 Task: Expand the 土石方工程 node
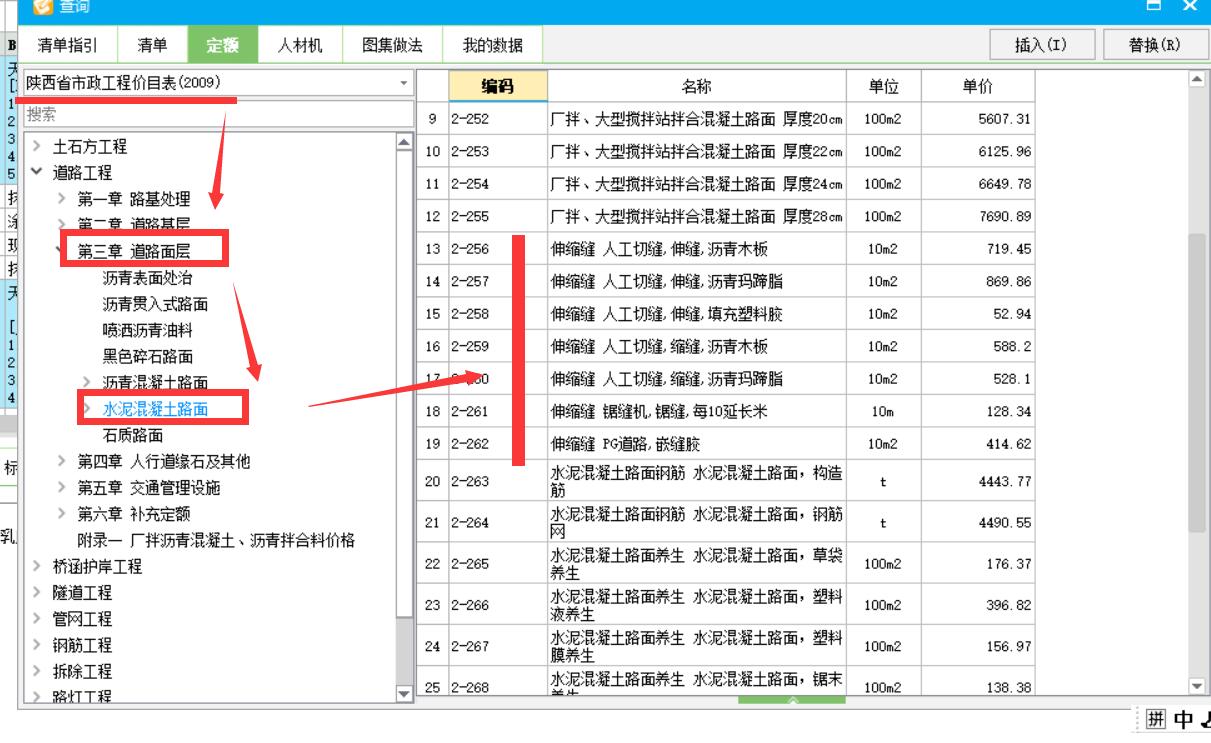coord(37,147)
